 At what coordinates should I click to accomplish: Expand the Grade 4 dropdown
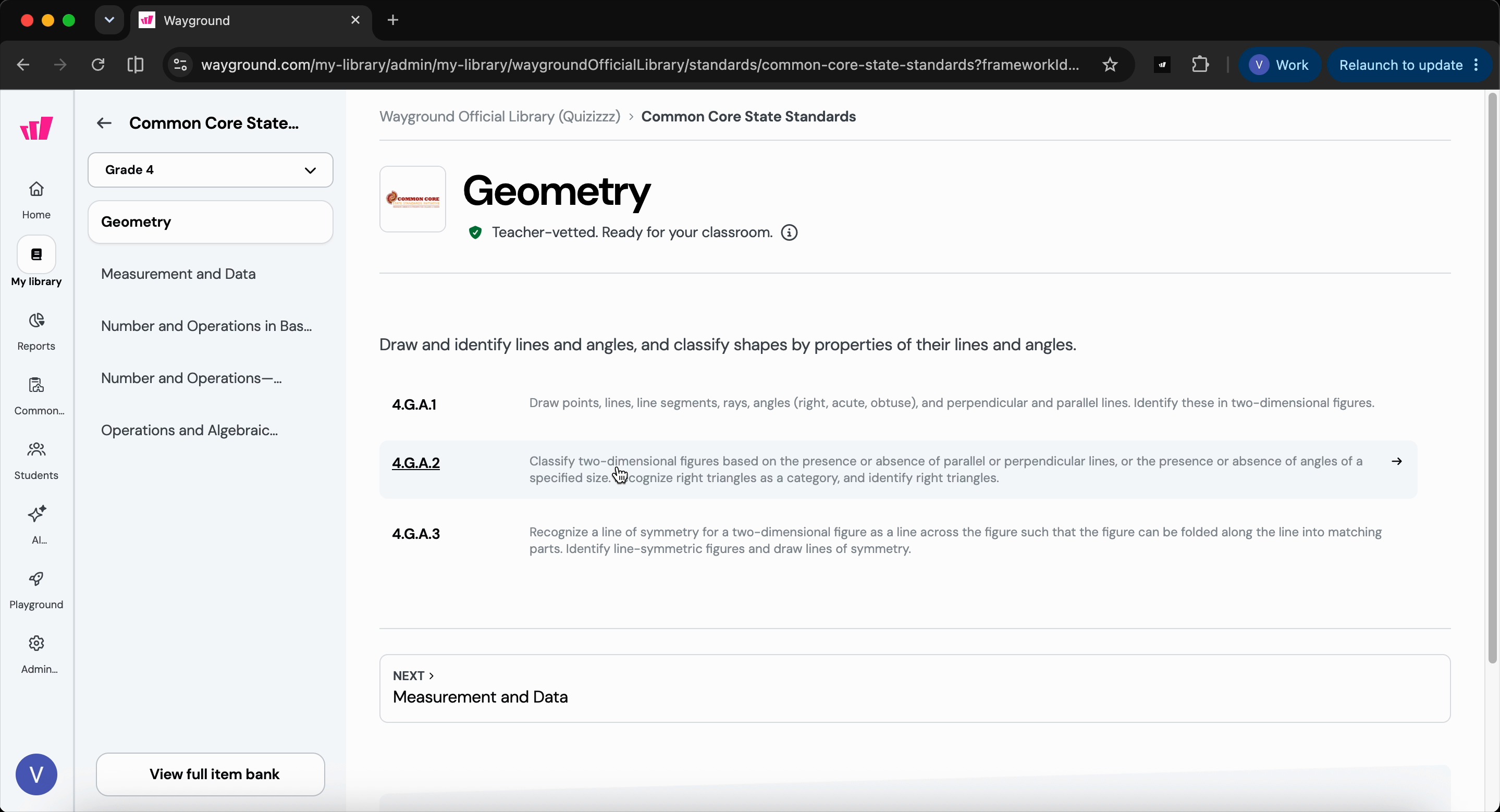pyautogui.click(x=211, y=170)
